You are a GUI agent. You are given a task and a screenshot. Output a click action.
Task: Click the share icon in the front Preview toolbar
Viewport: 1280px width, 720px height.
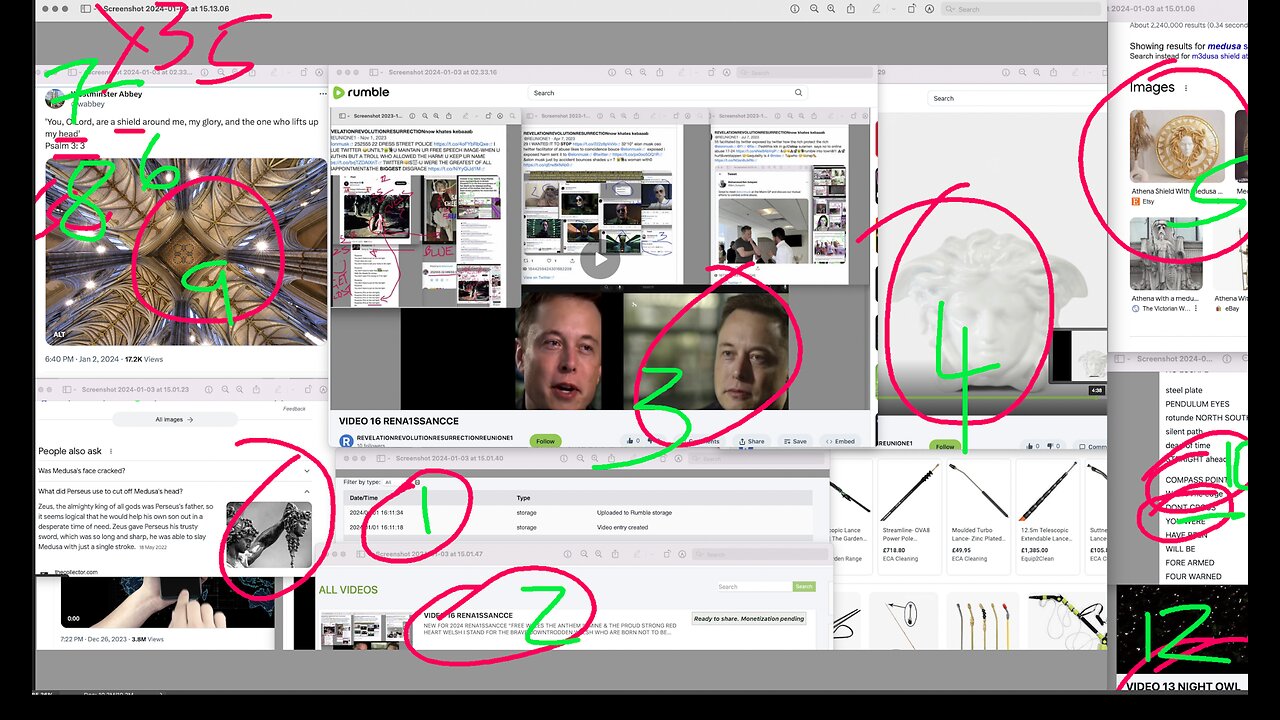pyautogui.click(x=850, y=8)
